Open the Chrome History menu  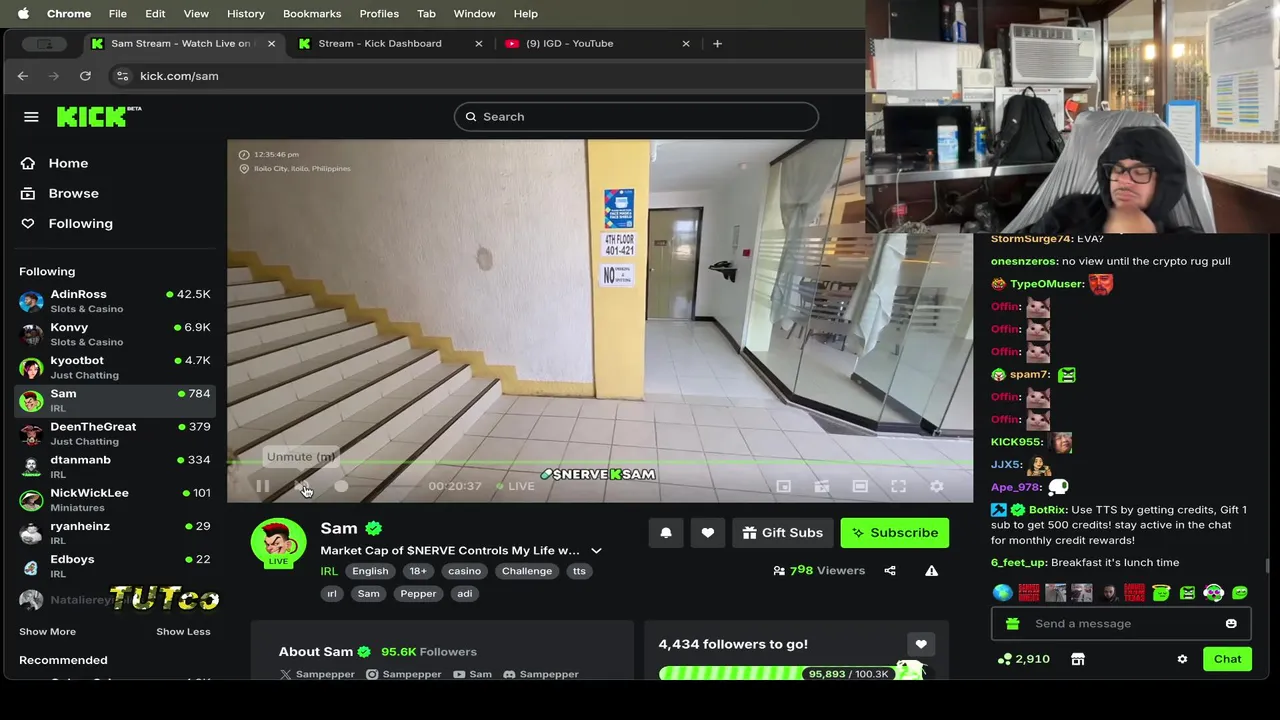[245, 13]
